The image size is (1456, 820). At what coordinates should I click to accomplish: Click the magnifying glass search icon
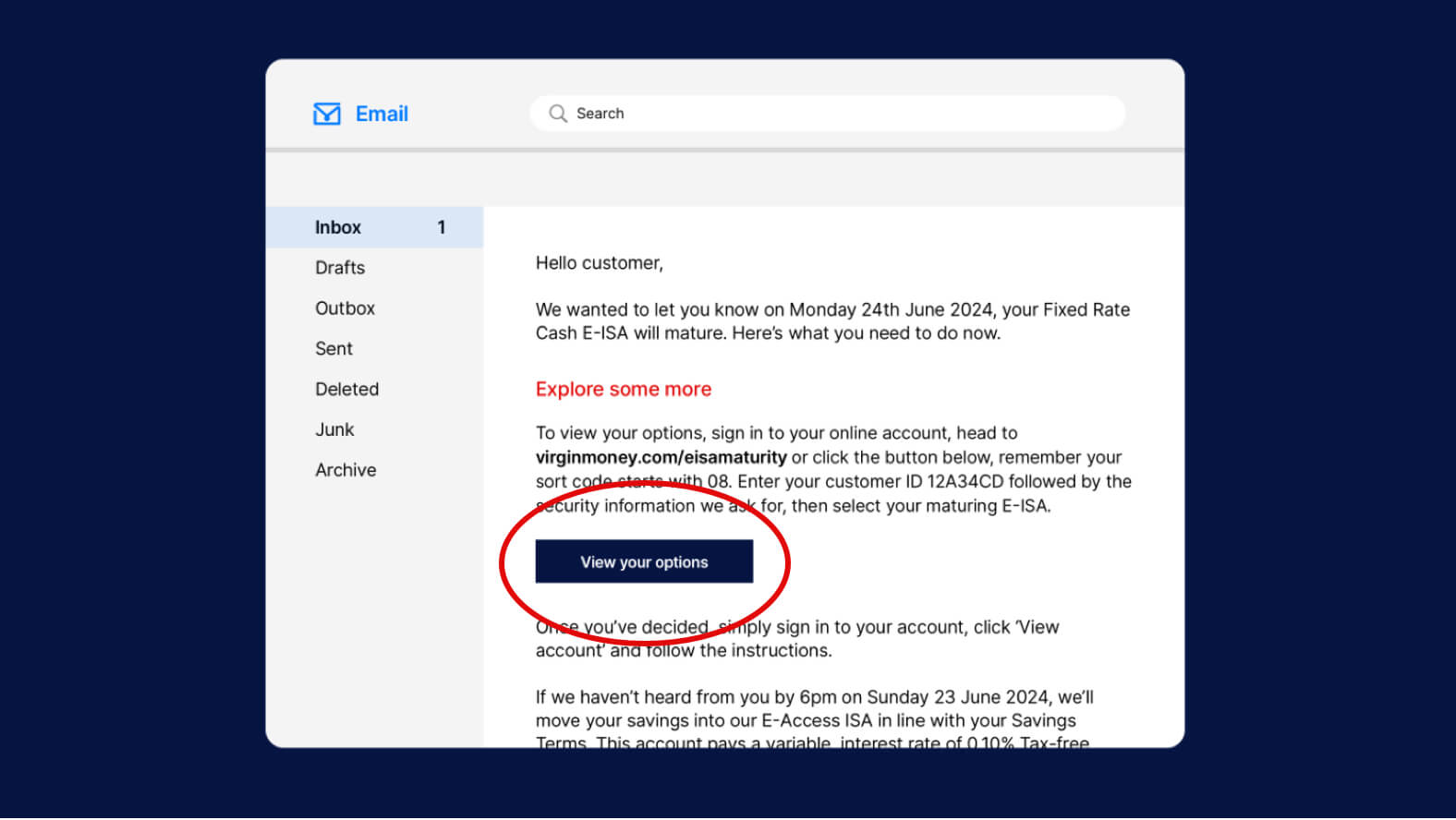pyautogui.click(x=558, y=114)
